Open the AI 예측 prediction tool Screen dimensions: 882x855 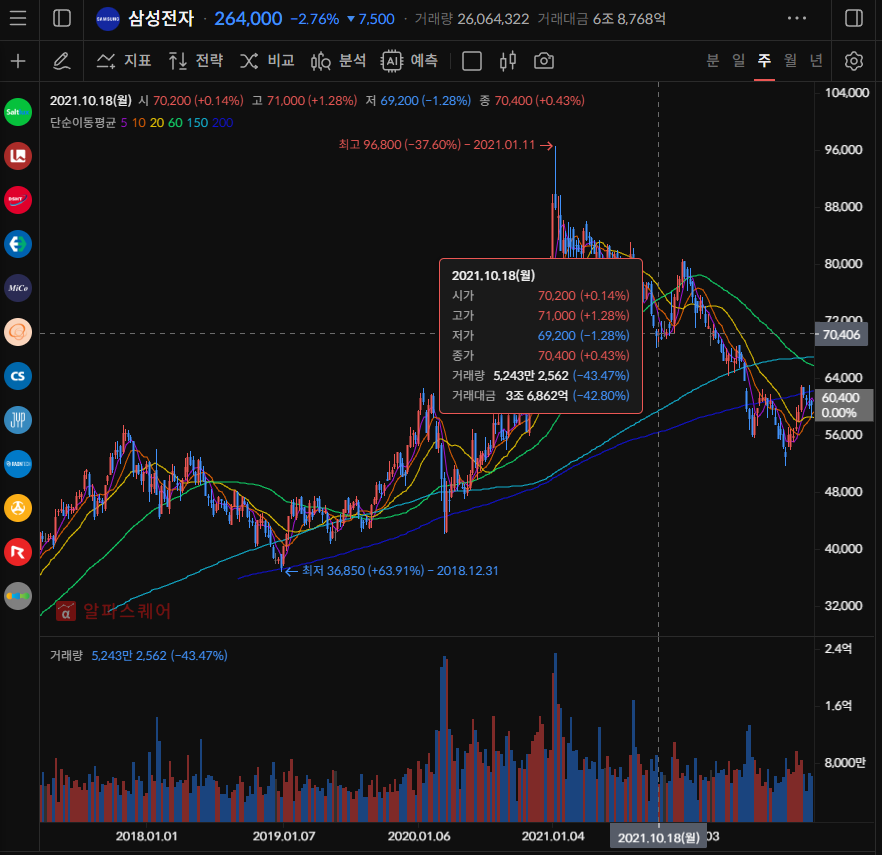[x=410, y=60]
